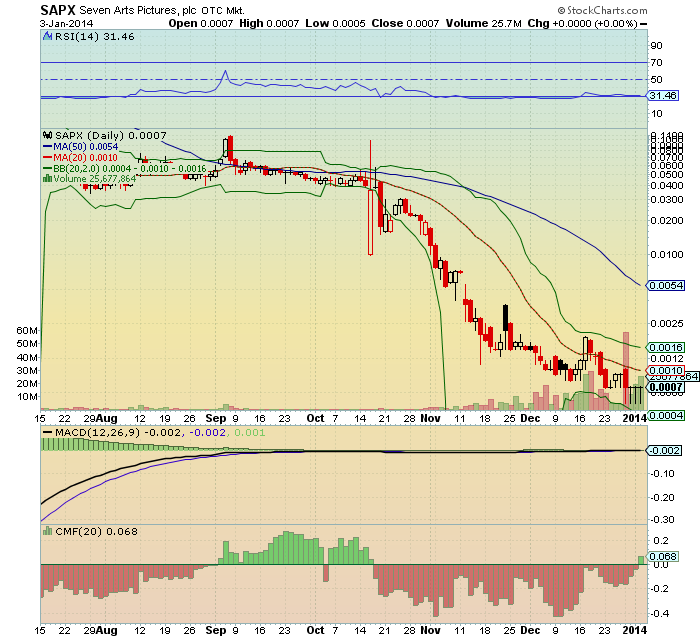700x639 pixels.
Task: Click the 30M volume axis label
Action: point(27,370)
